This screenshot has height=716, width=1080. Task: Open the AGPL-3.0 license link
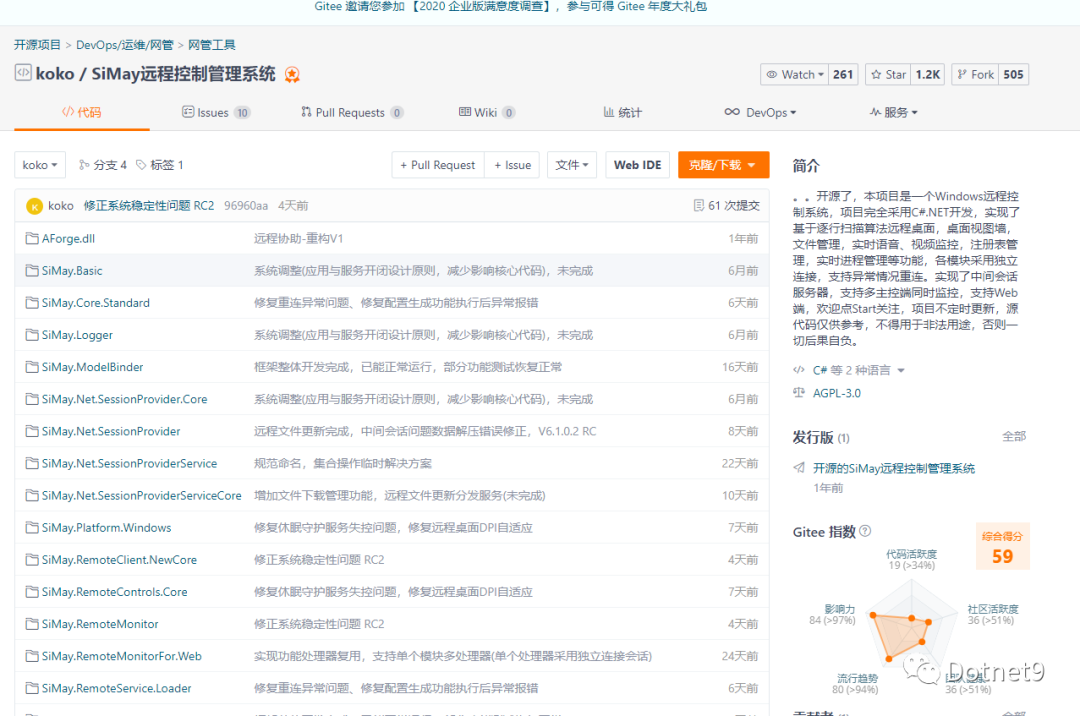pos(837,393)
